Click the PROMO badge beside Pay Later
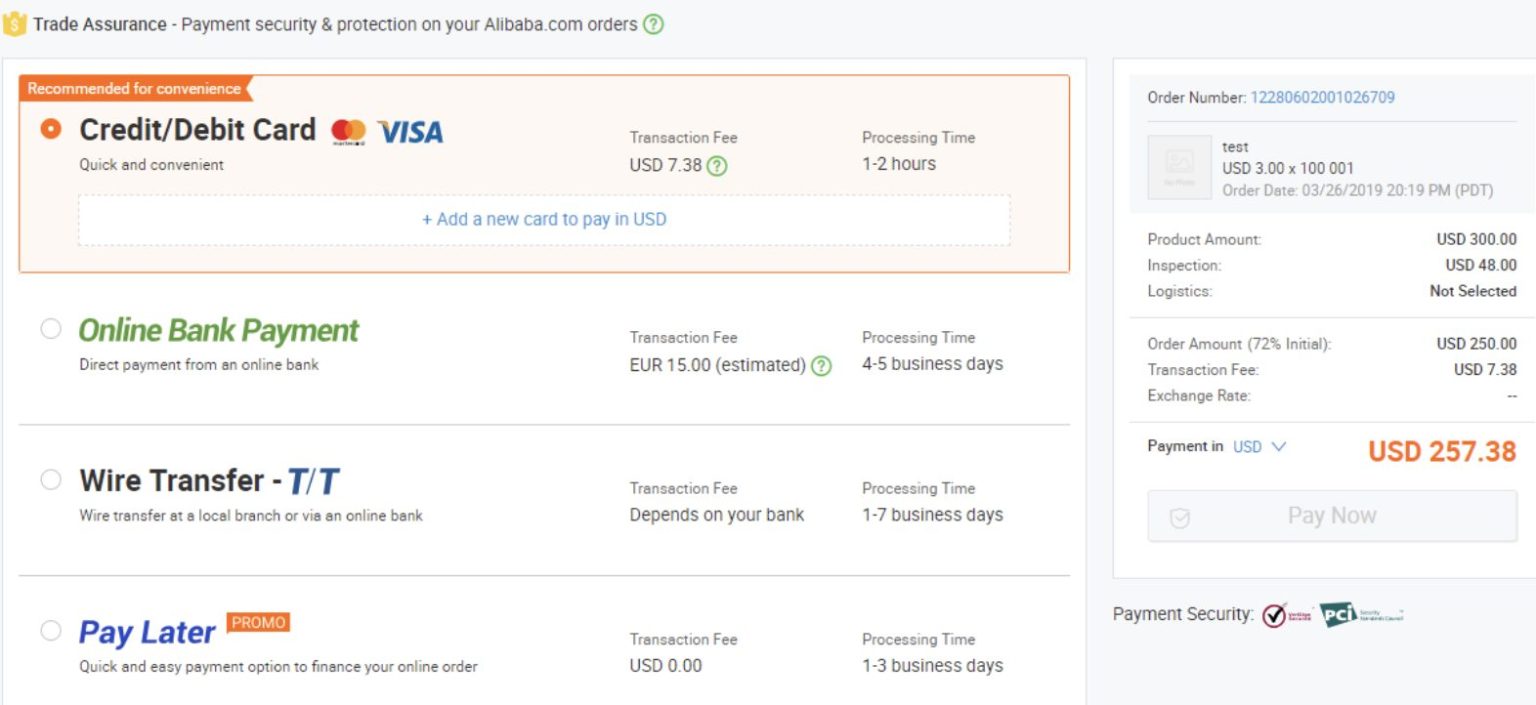1536x705 pixels. pos(258,621)
